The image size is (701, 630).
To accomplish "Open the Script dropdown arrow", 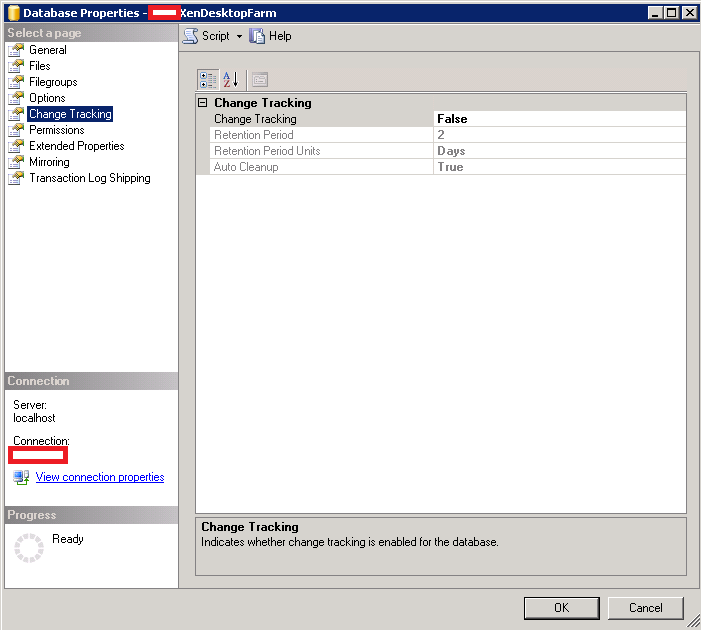I will click(239, 36).
